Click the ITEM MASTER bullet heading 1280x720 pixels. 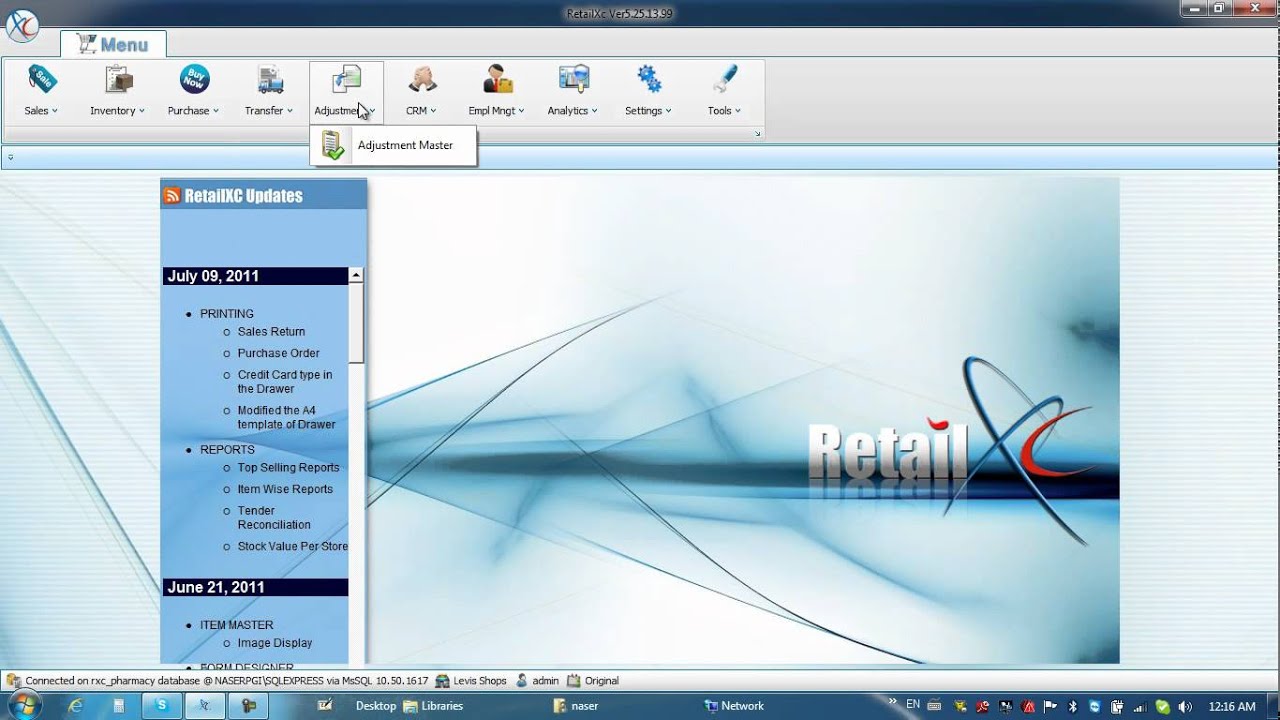point(236,625)
